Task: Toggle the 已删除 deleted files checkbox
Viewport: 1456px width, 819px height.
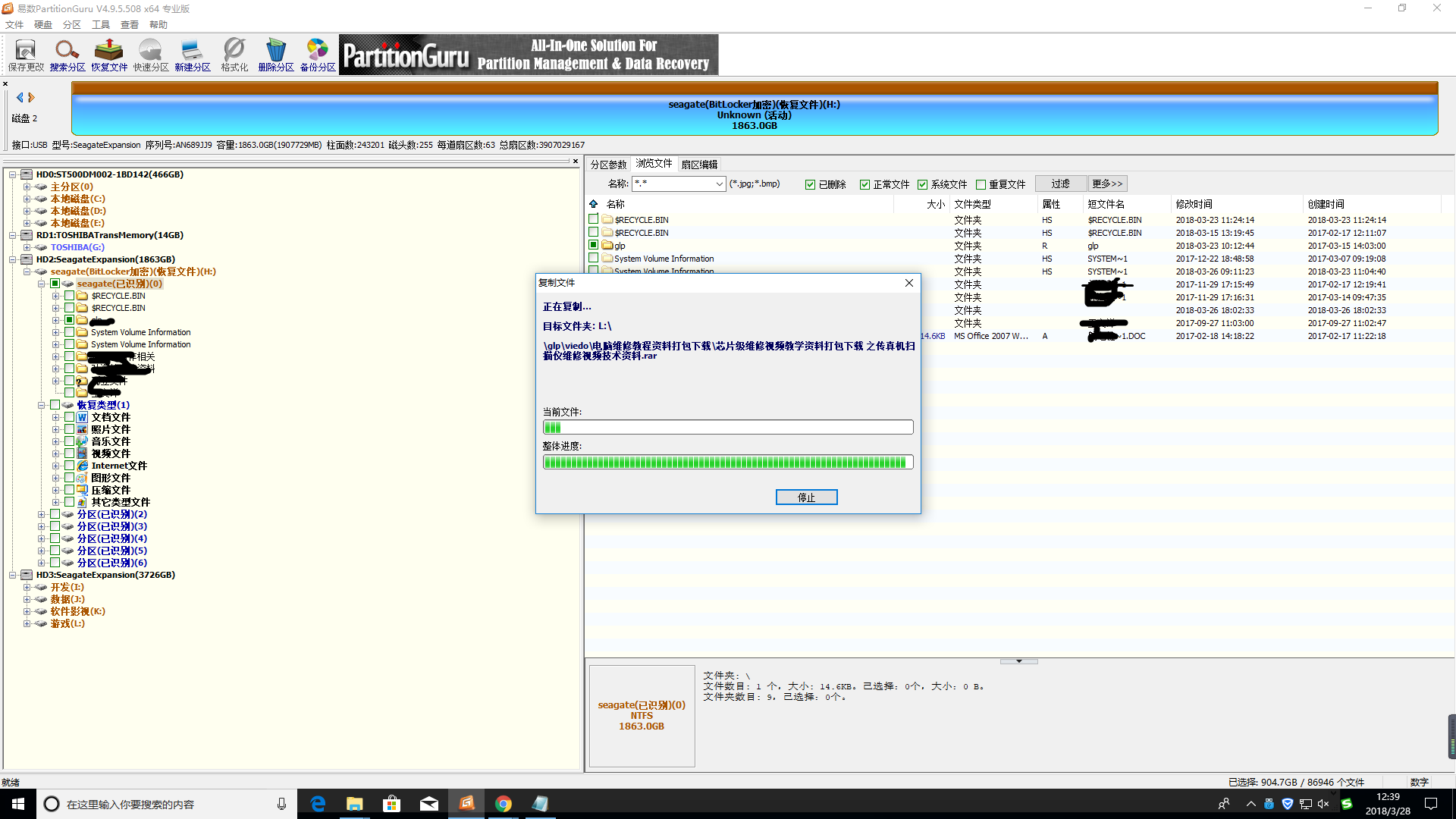Action: 810,184
